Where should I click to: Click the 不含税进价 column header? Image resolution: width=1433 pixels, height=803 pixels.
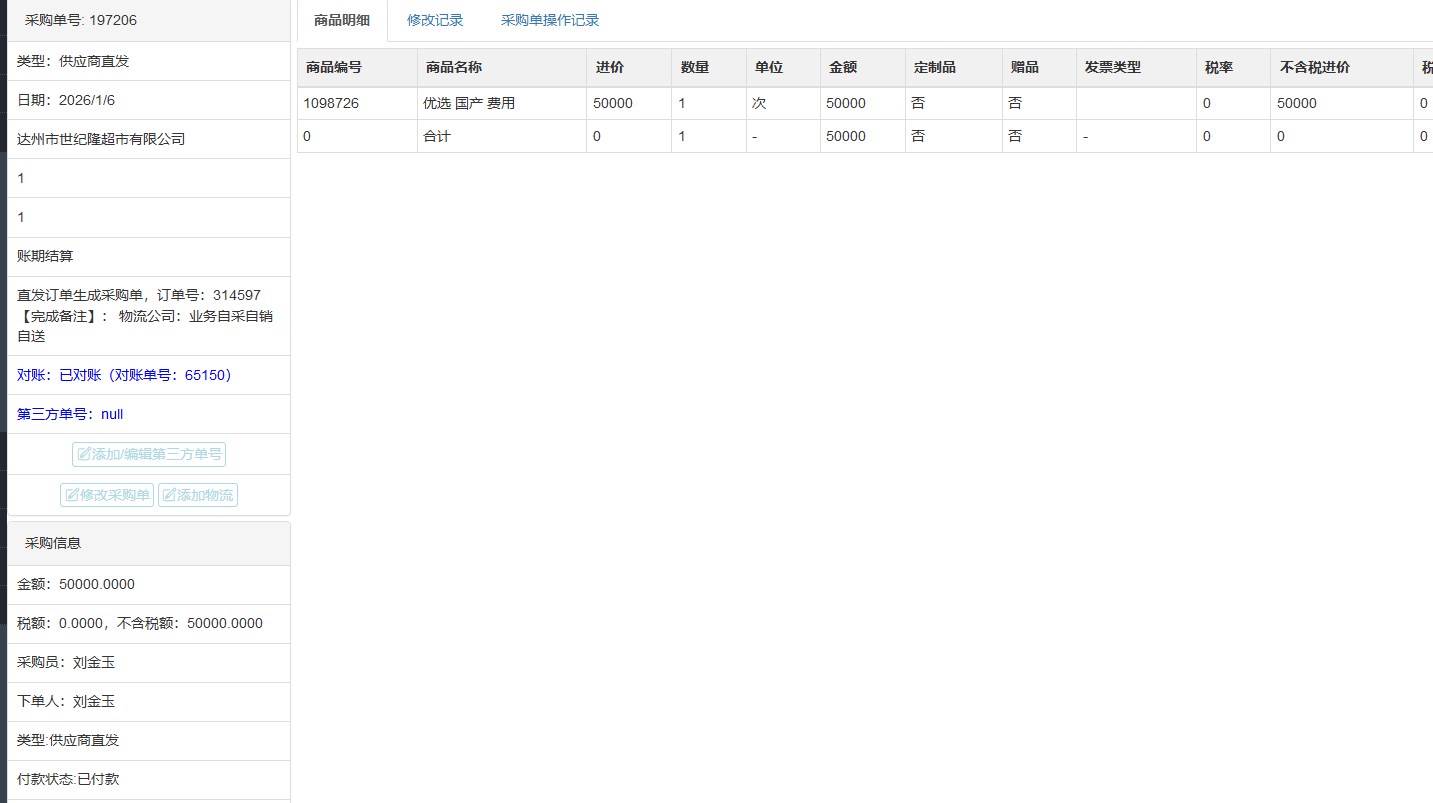(x=1315, y=68)
